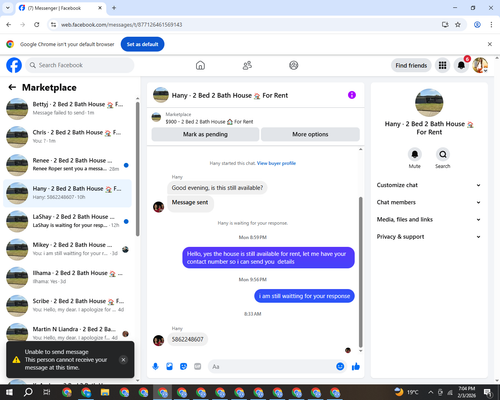500x400 pixels.
Task: Click the browser address bar URL
Action: [122, 25]
